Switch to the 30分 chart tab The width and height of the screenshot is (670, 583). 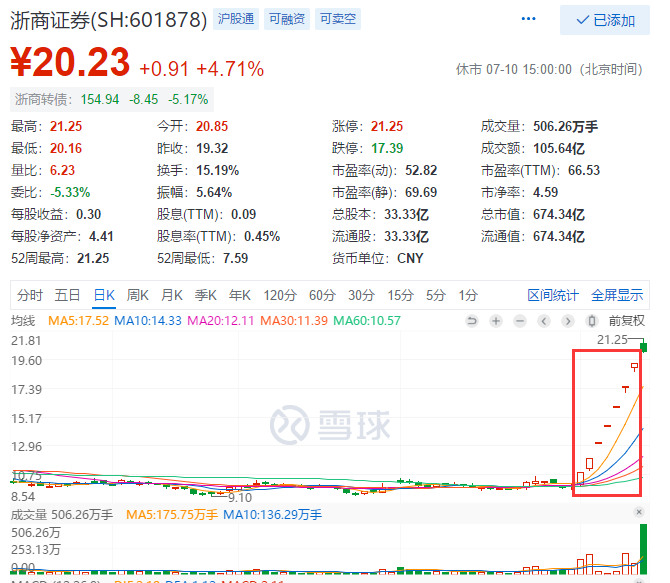(361, 295)
